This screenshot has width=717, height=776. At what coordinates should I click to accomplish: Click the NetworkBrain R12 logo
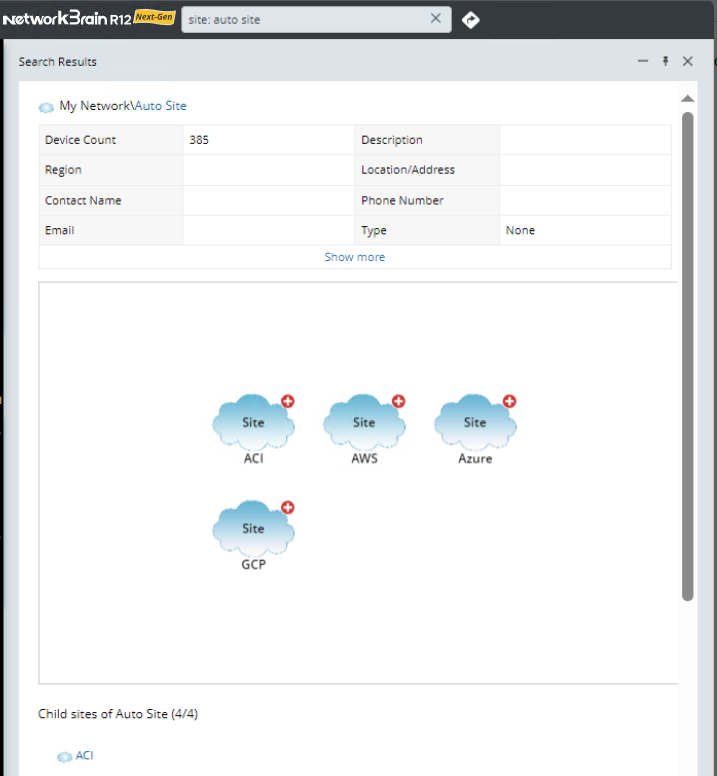(67, 19)
